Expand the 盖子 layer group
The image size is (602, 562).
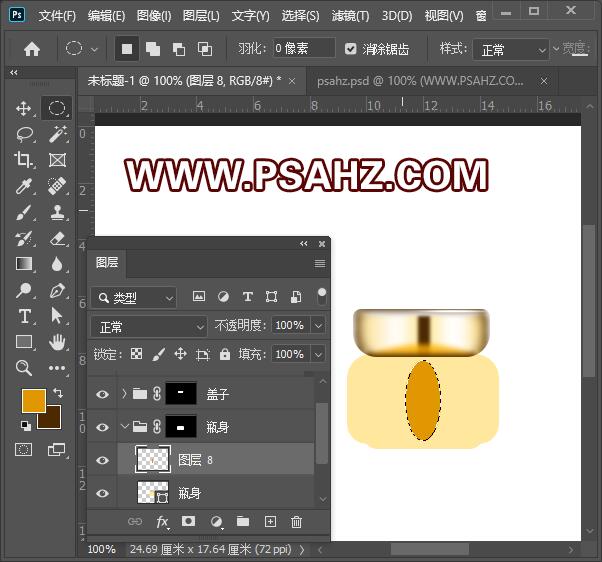pos(124,393)
